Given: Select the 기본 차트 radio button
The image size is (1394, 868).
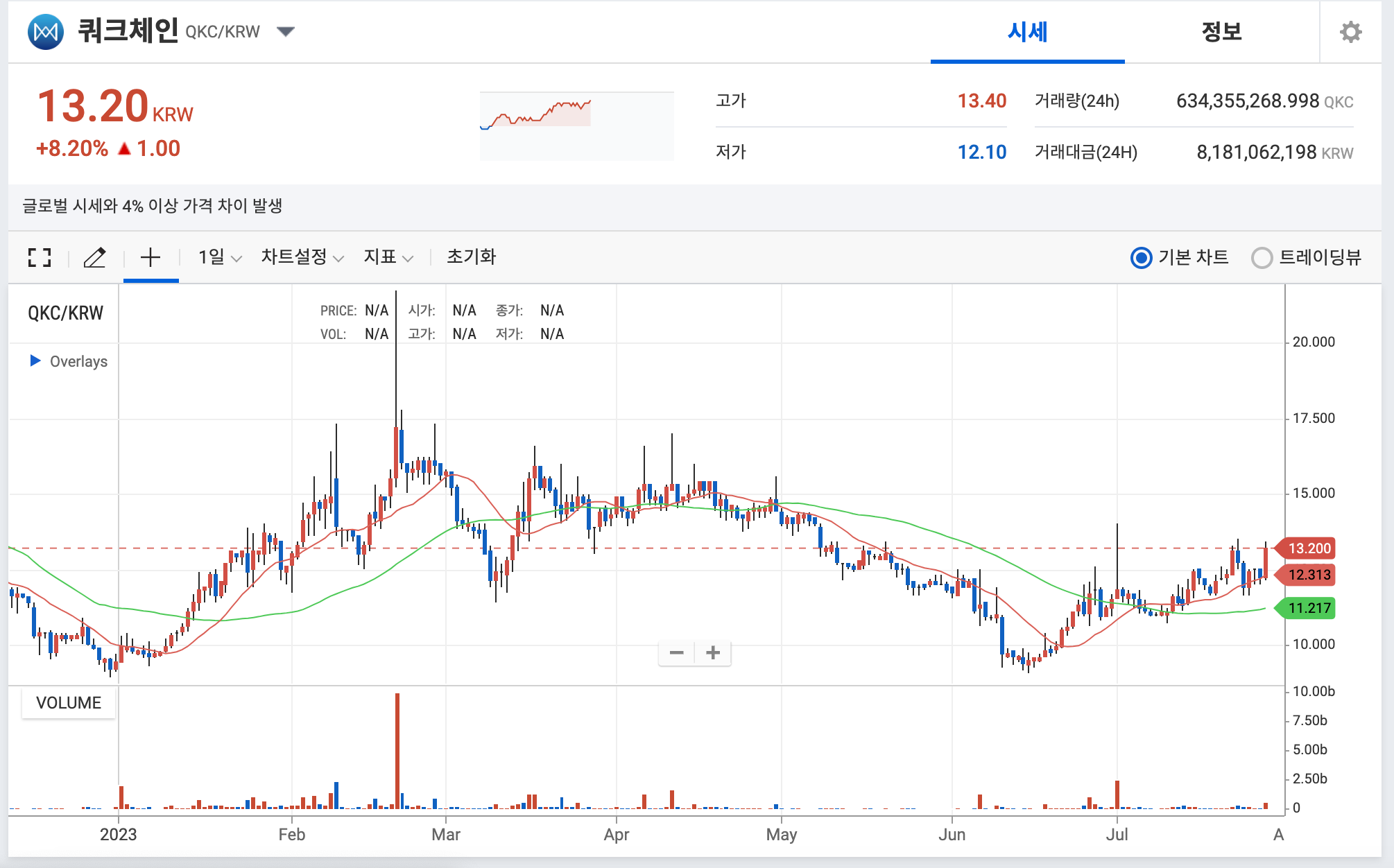Looking at the screenshot, I should 1141,258.
